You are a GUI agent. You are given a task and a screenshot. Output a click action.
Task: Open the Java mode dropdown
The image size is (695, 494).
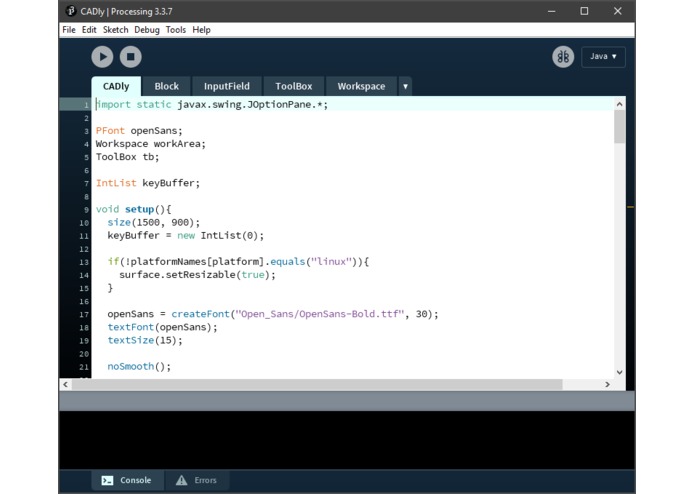[603, 57]
